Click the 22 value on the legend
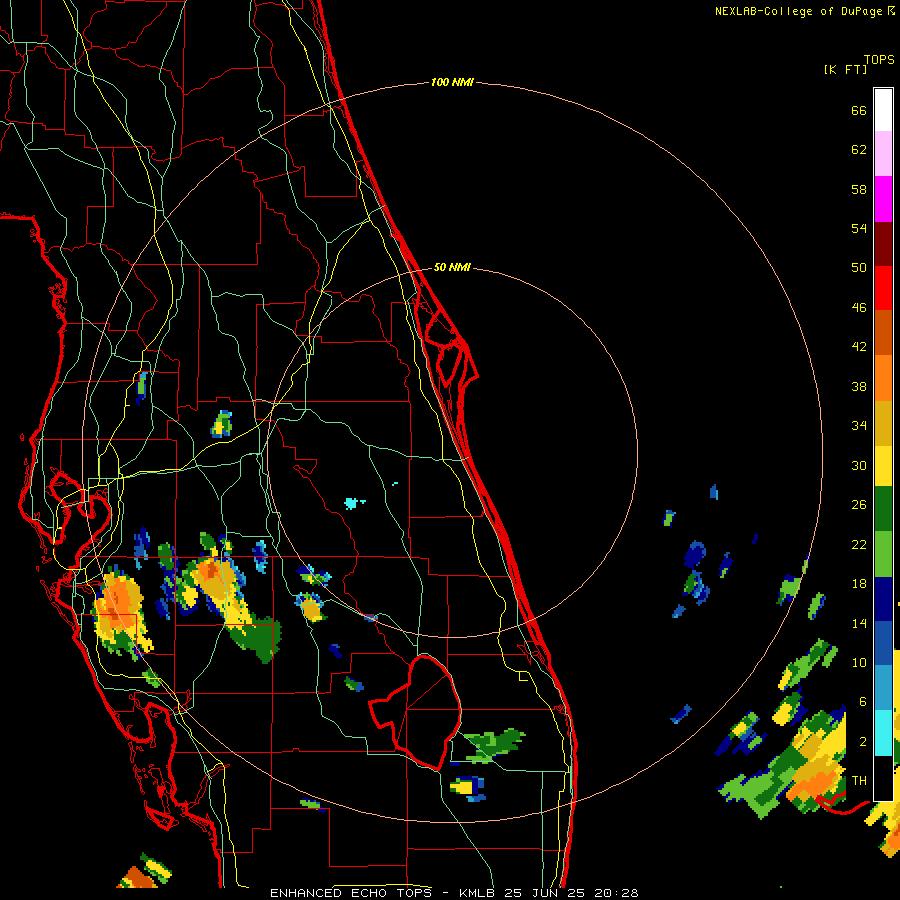900x900 pixels. coord(859,544)
